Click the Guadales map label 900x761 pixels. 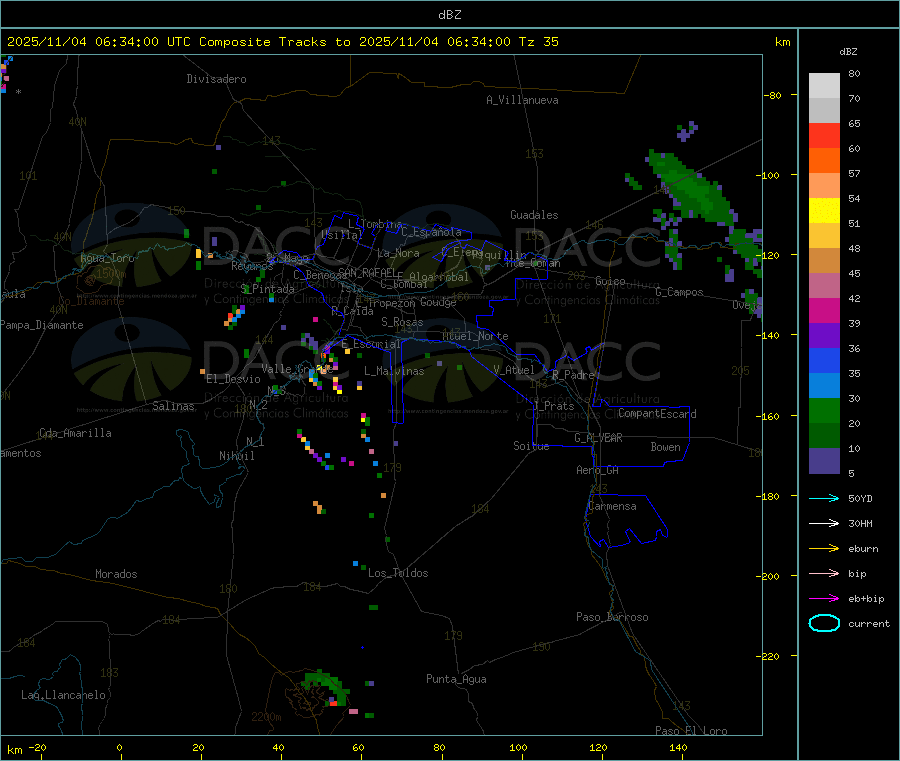point(534,215)
